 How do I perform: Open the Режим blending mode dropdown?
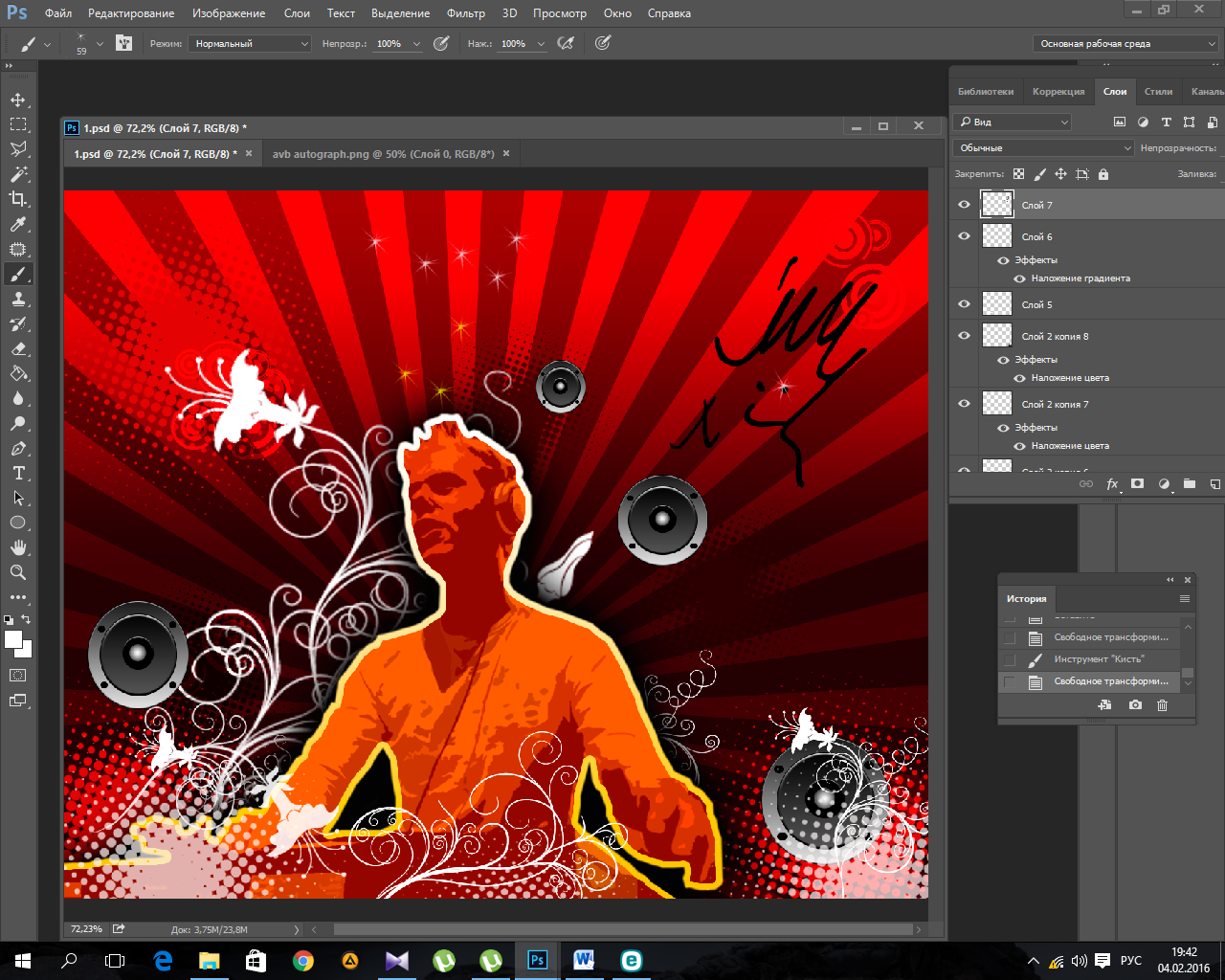pos(250,43)
